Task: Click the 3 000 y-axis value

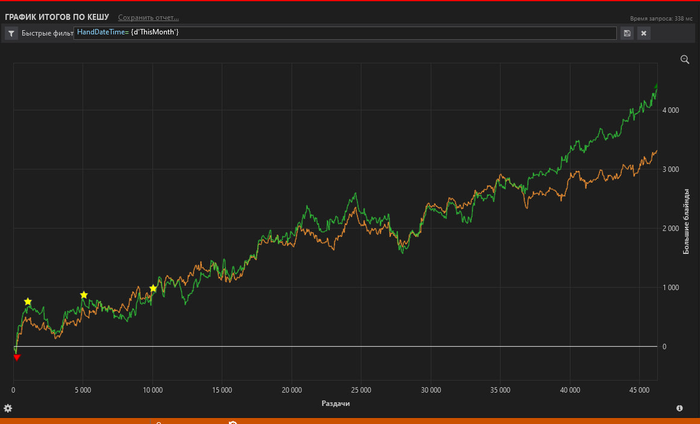Action: pos(671,169)
